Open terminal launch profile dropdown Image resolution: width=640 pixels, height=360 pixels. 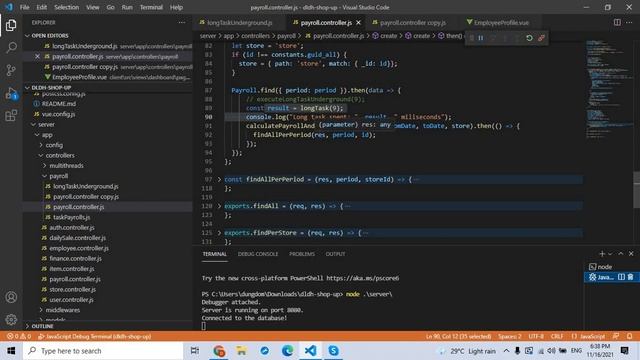611,253
